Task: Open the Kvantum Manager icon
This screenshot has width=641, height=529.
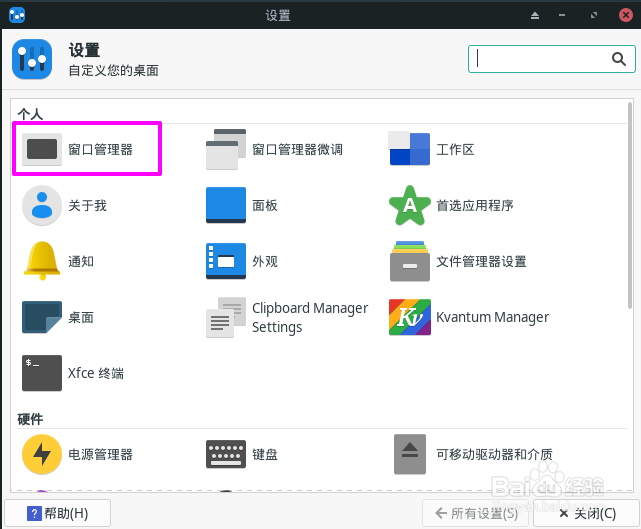Action: point(410,317)
